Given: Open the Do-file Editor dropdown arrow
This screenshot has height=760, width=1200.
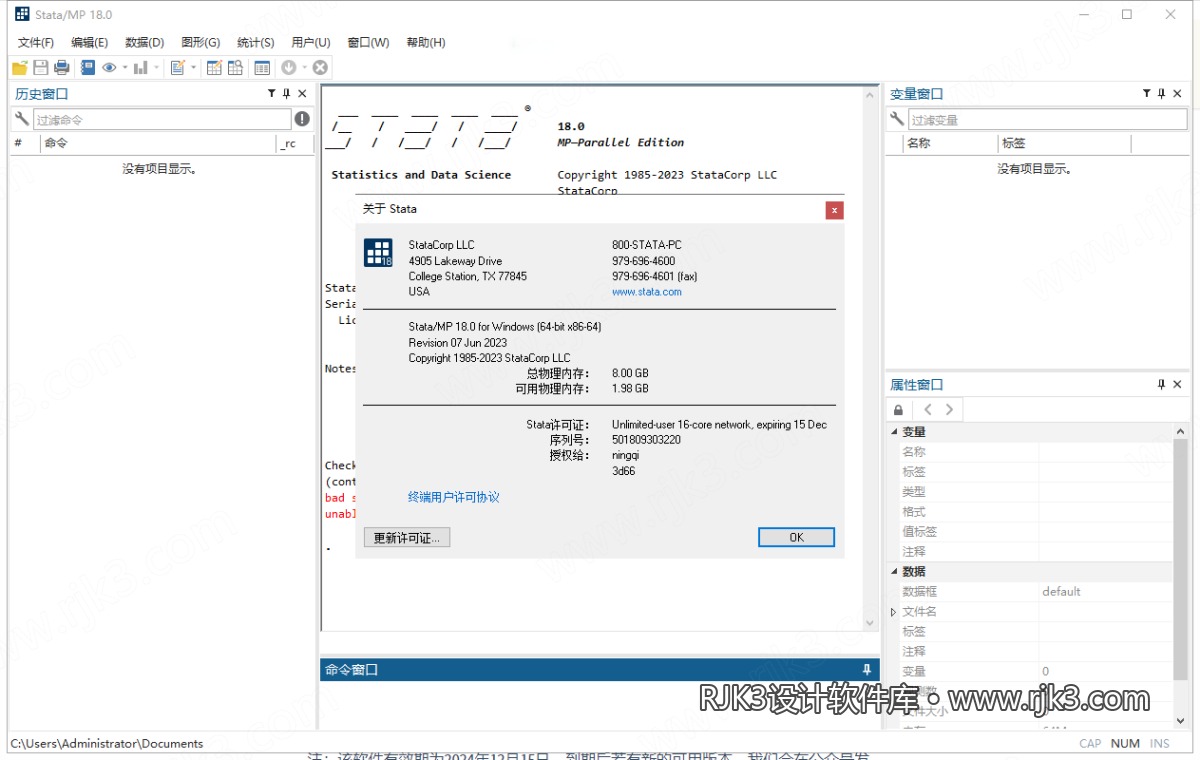Looking at the screenshot, I should (x=194, y=68).
